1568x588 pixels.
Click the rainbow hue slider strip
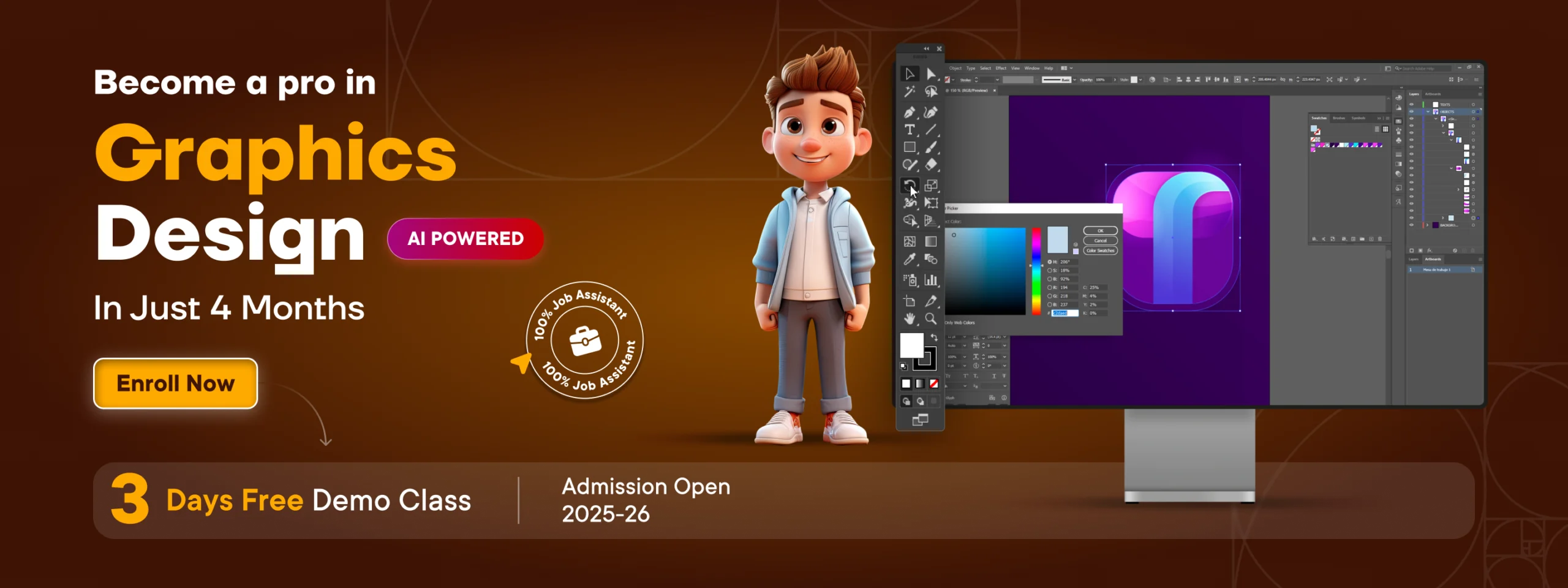coord(1036,271)
